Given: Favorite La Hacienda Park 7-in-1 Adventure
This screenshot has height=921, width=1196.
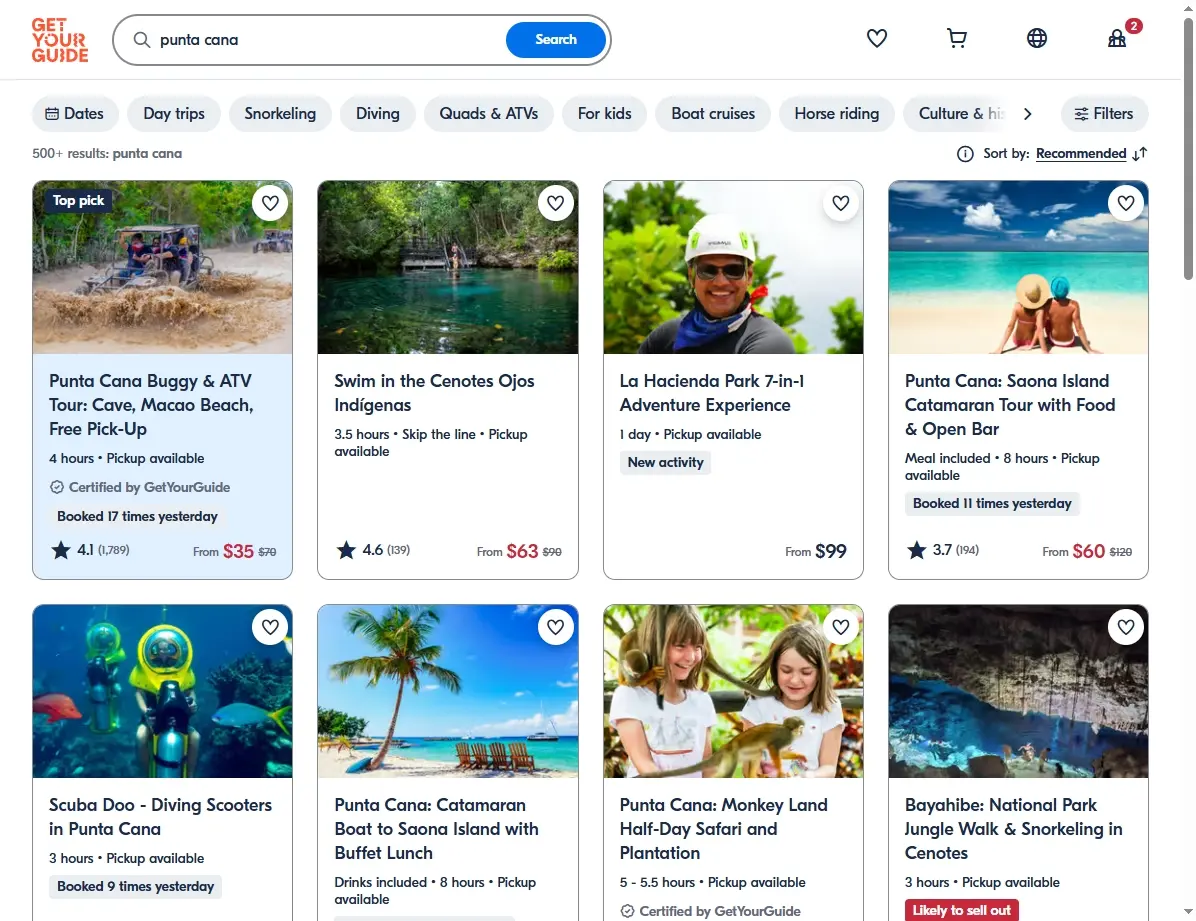Looking at the screenshot, I should 841,203.
